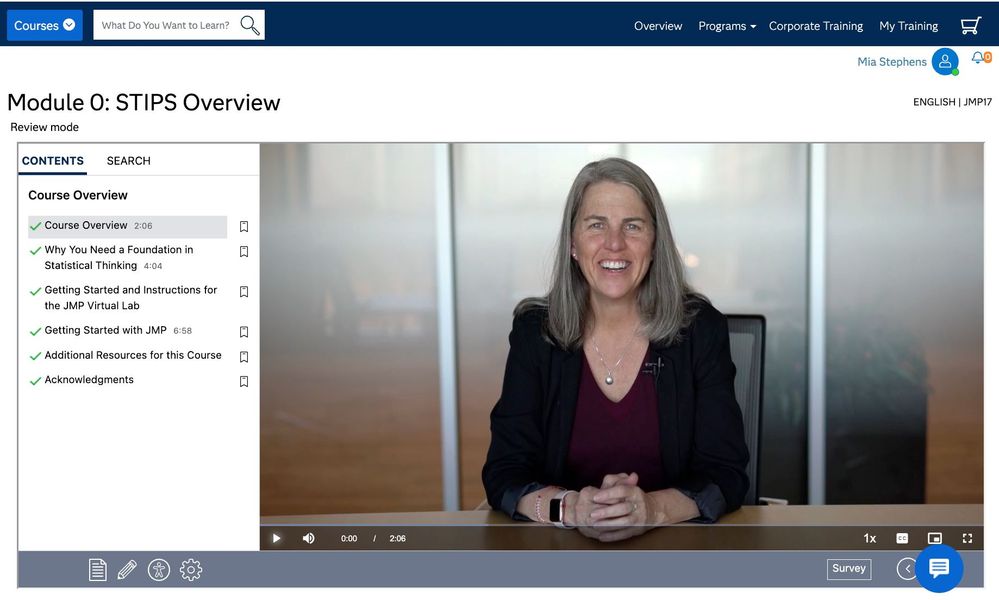Toggle closed captions

[x=902, y=538]
